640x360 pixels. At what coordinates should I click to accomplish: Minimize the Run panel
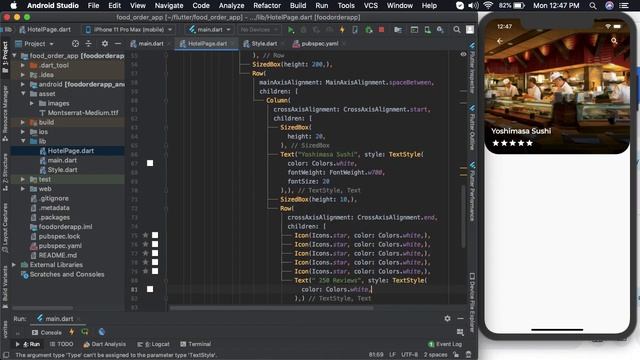tap(460, 318)
